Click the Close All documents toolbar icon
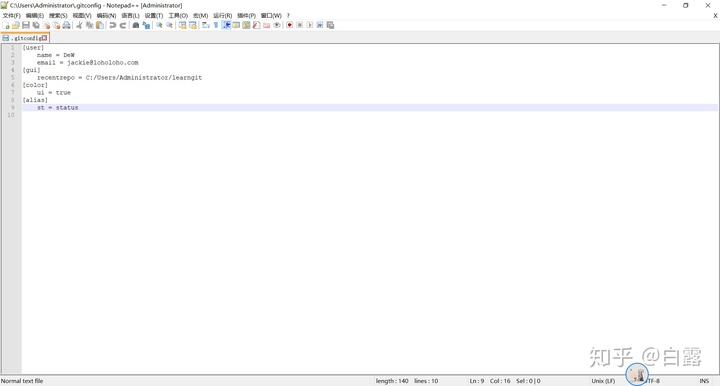Viewport: 720px width, 386px height. pyautogui.click(x=56, y=25)
